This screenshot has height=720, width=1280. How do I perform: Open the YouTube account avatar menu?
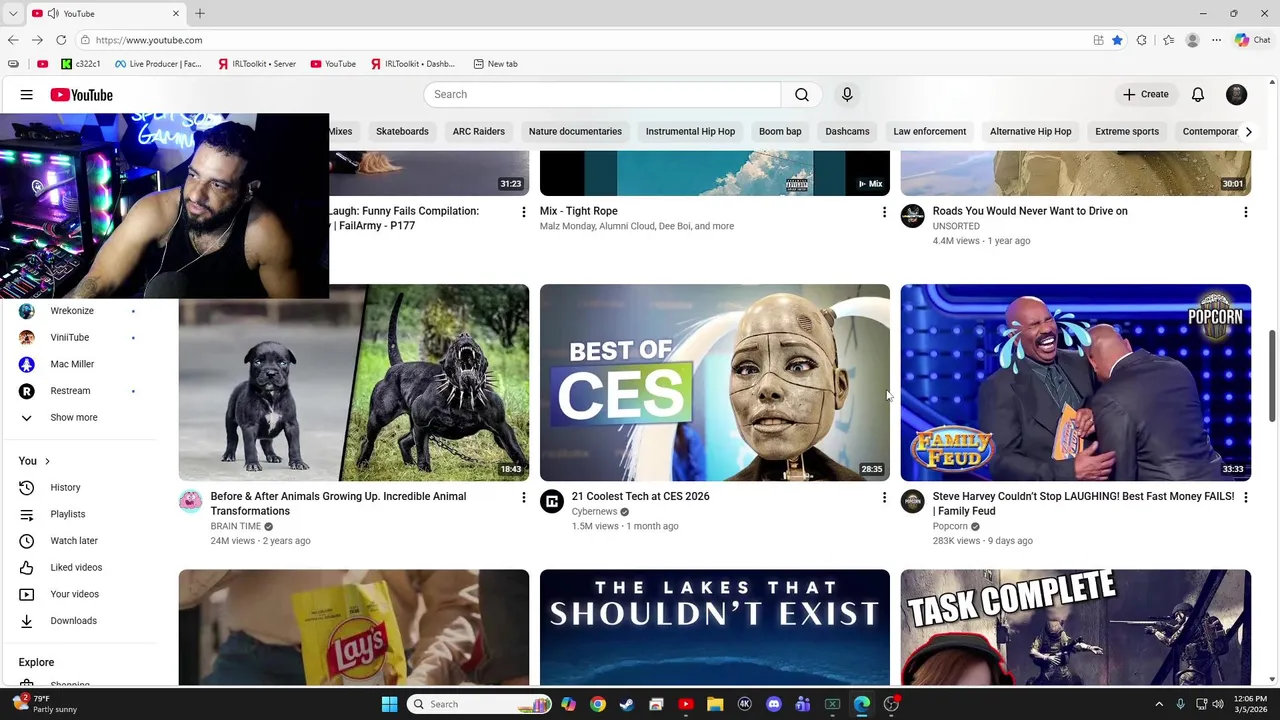(x=1237, y=94)
